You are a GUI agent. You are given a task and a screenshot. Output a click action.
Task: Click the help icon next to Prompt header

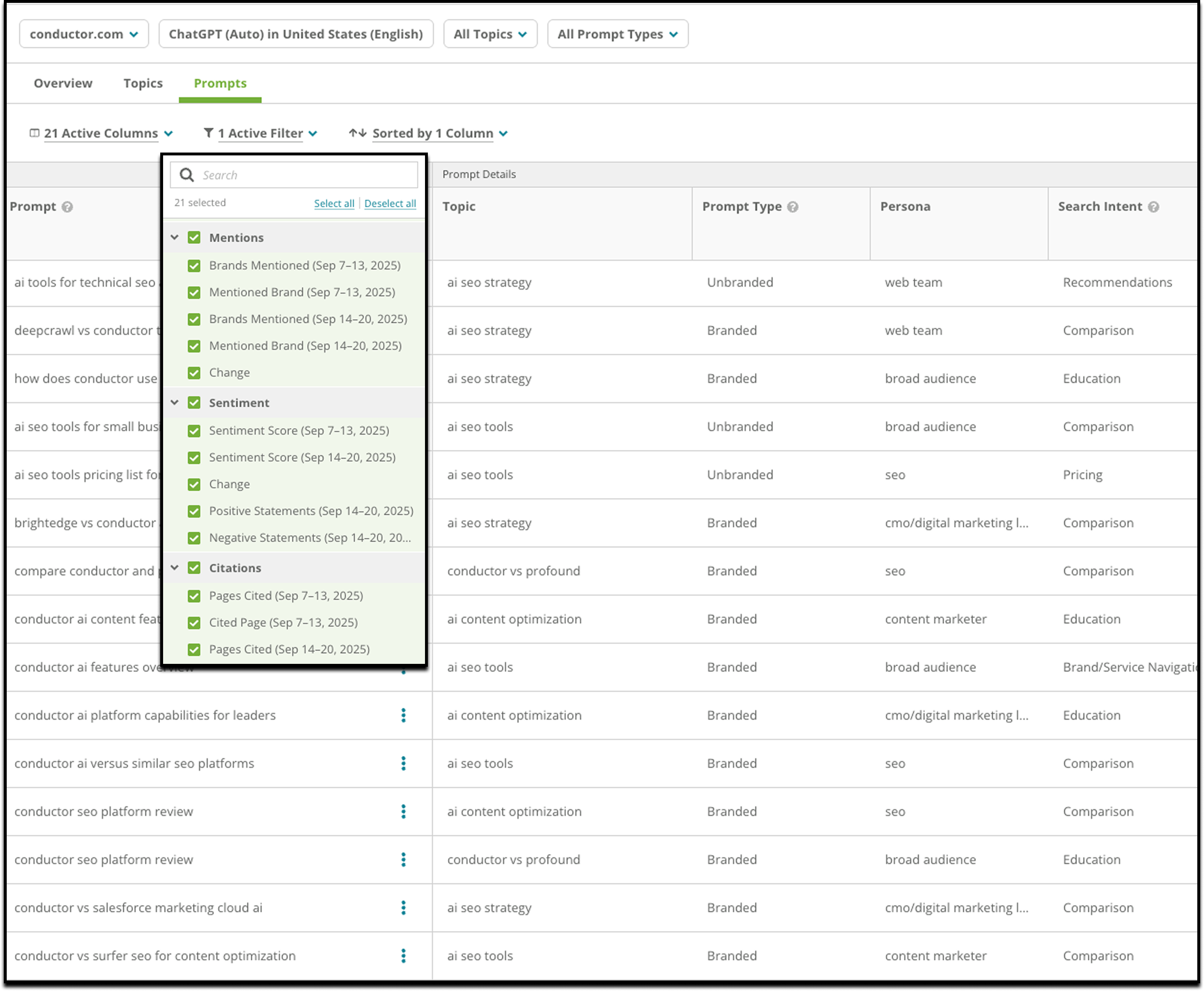click(x=67, y=207)
